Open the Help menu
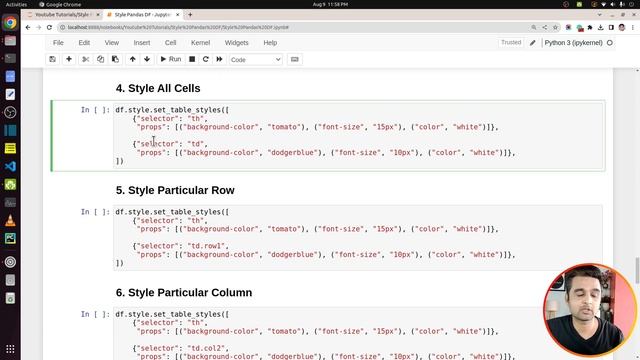Screen dimensions: 640x360 pyautogui.click(x=270, y=42)
